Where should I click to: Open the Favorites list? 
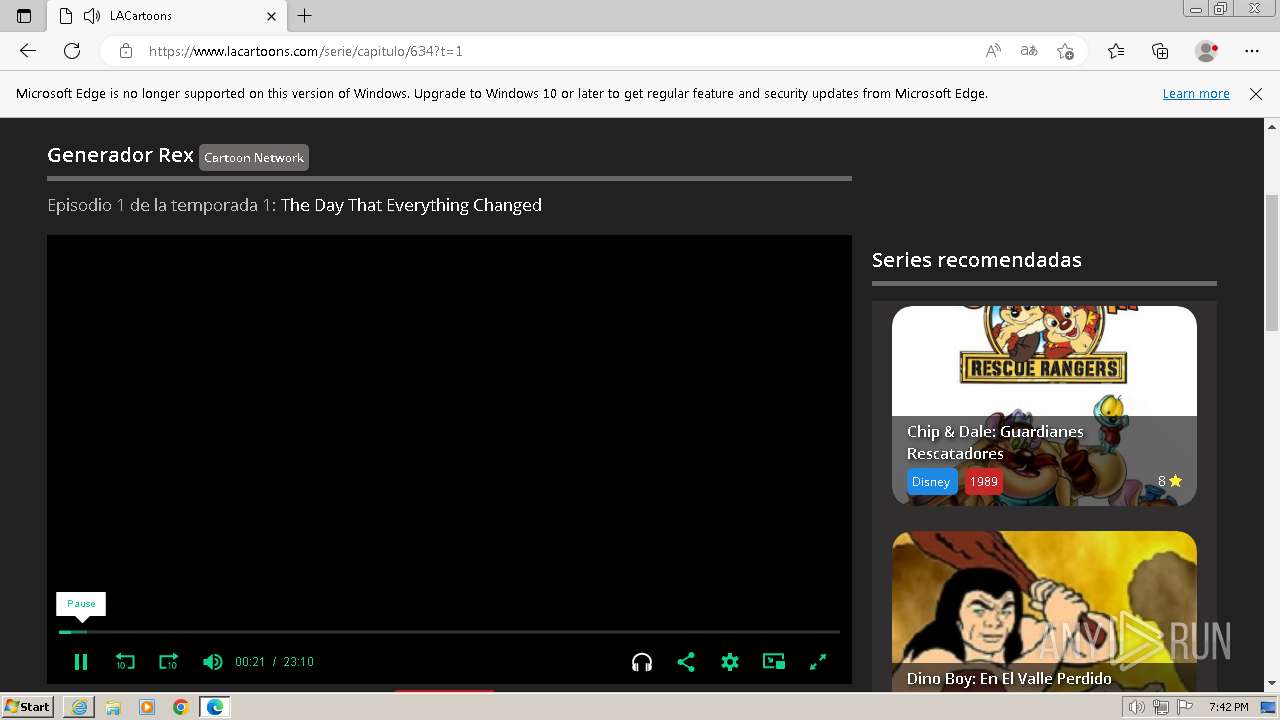pos(1116,51)
